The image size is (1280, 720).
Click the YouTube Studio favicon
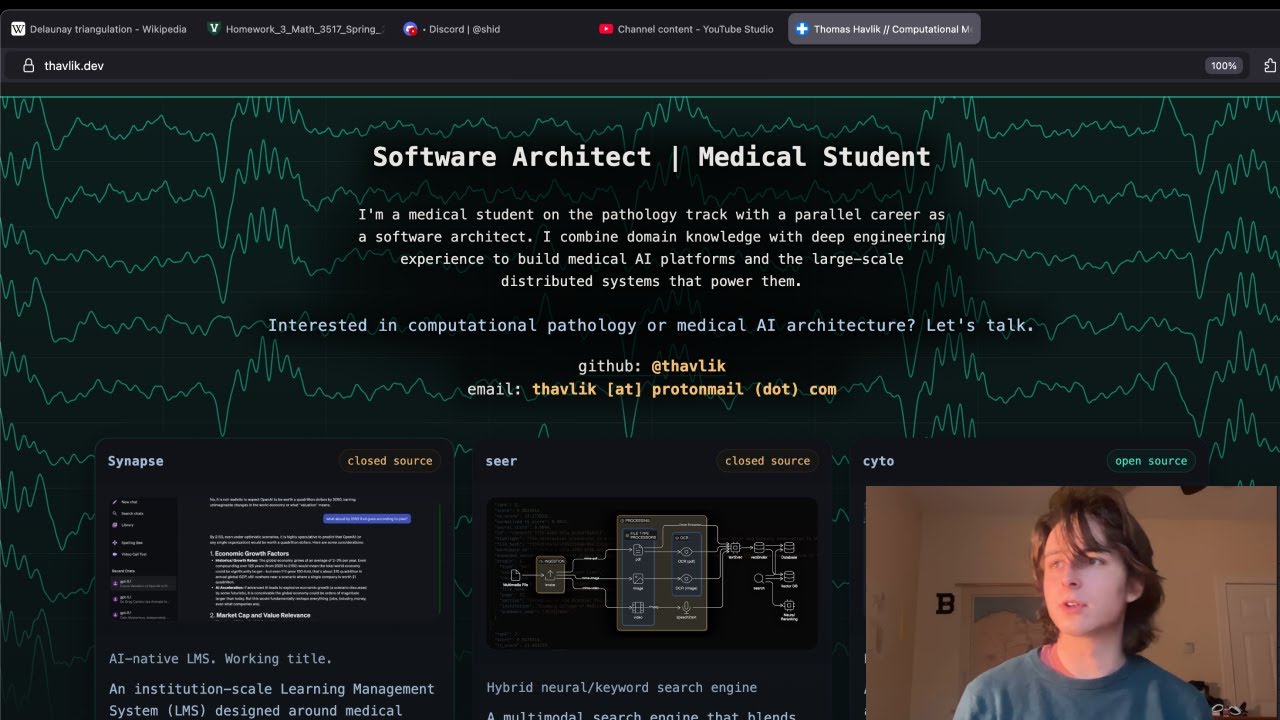(606, 29)
